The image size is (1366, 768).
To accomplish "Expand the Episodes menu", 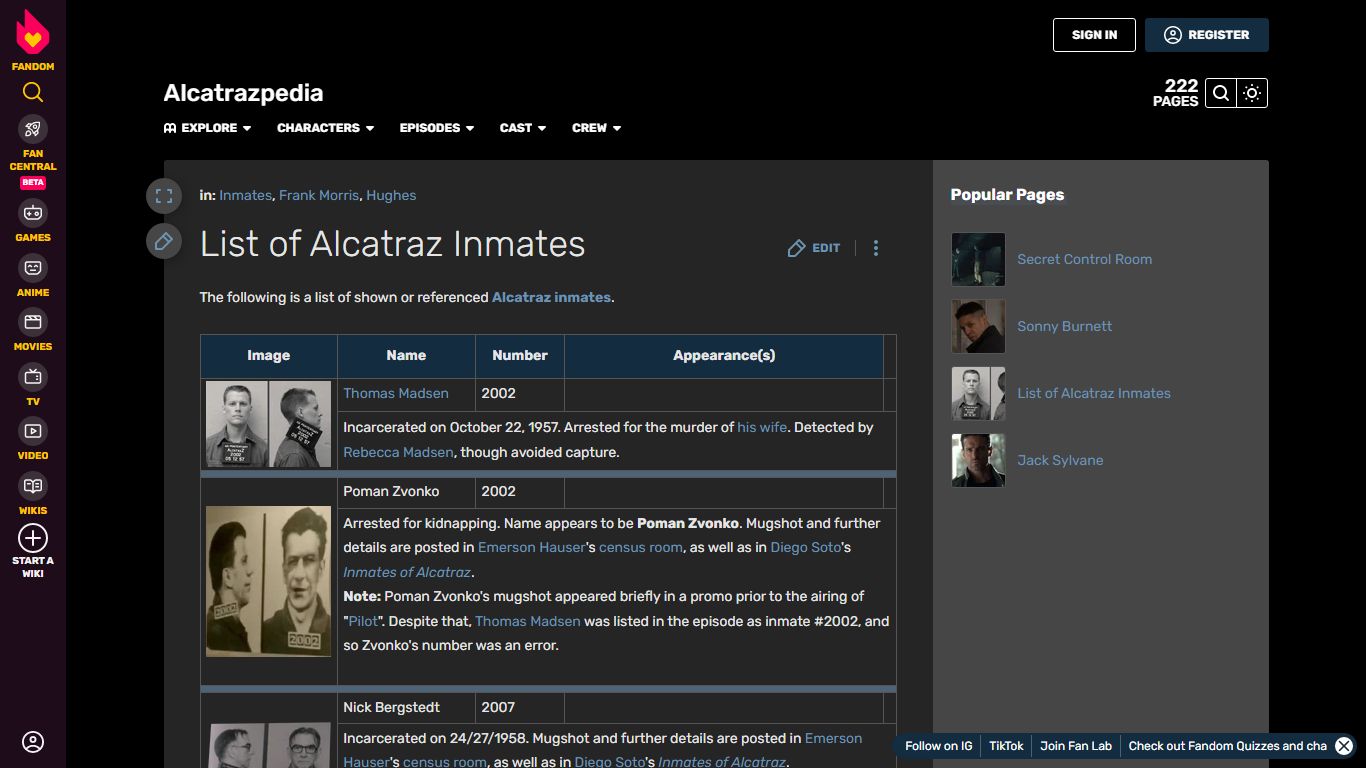I will click(437, 128).
